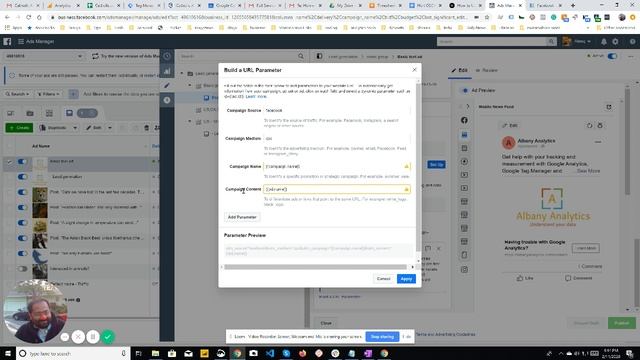Image resolution: width=640 pixels, height=360 pixels.
Task: Toggle the switch on the seventh ad row
Action: click(22, 253)
